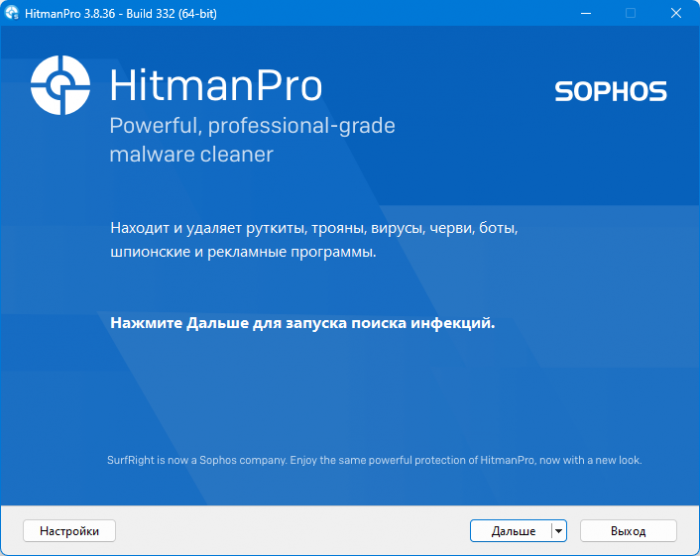
Task: Click the HitmanPro title bar app icon
Action: (x=12, y=13)
